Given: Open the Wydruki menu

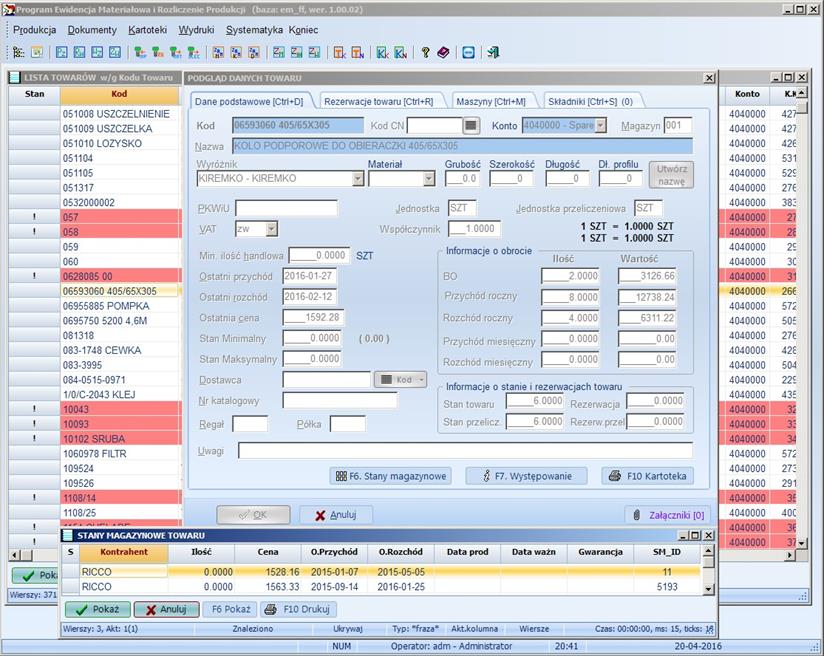Looking at the screenshot, I should 196,30.
